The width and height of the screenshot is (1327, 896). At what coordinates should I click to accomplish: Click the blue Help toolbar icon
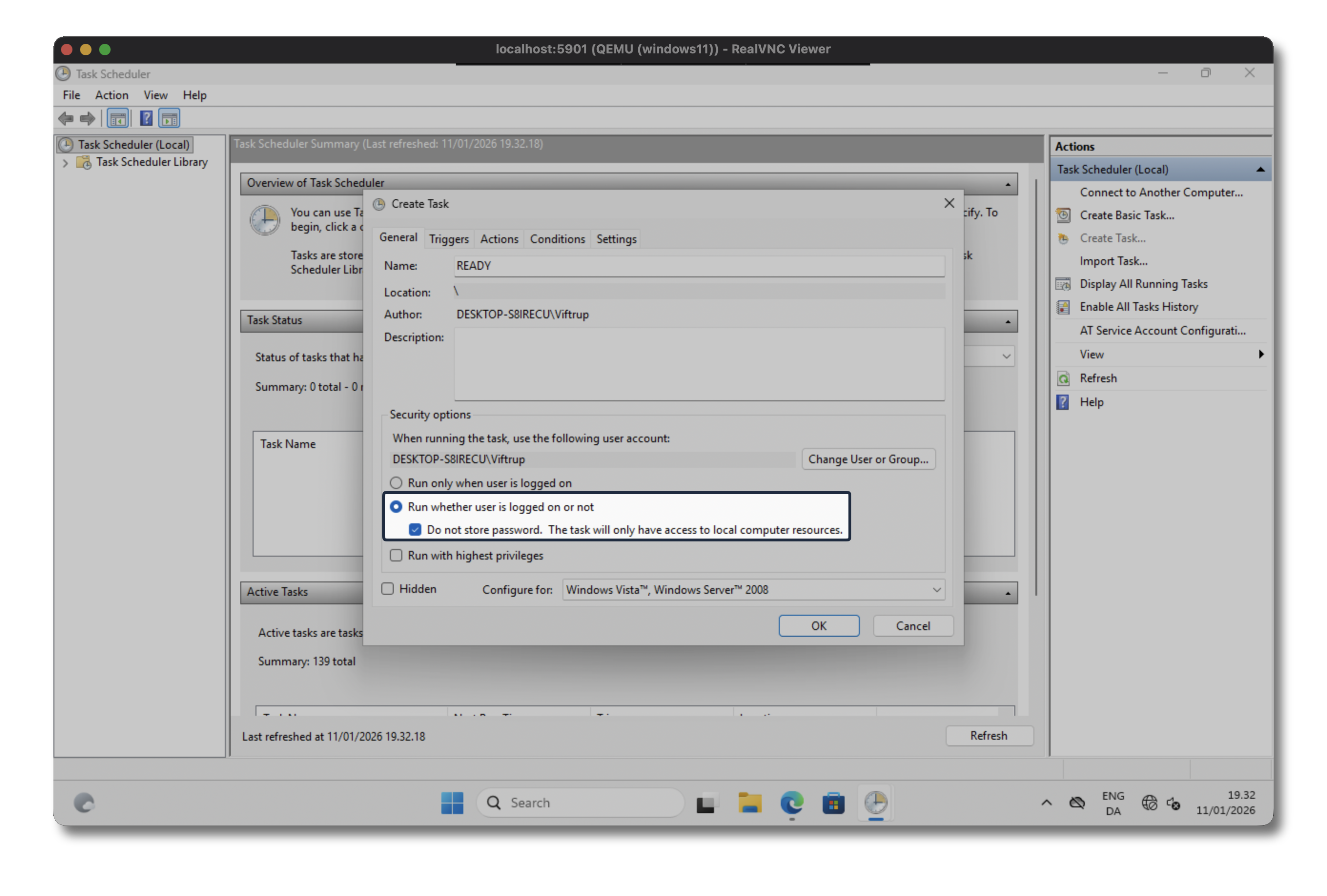[x=146, y=119]
